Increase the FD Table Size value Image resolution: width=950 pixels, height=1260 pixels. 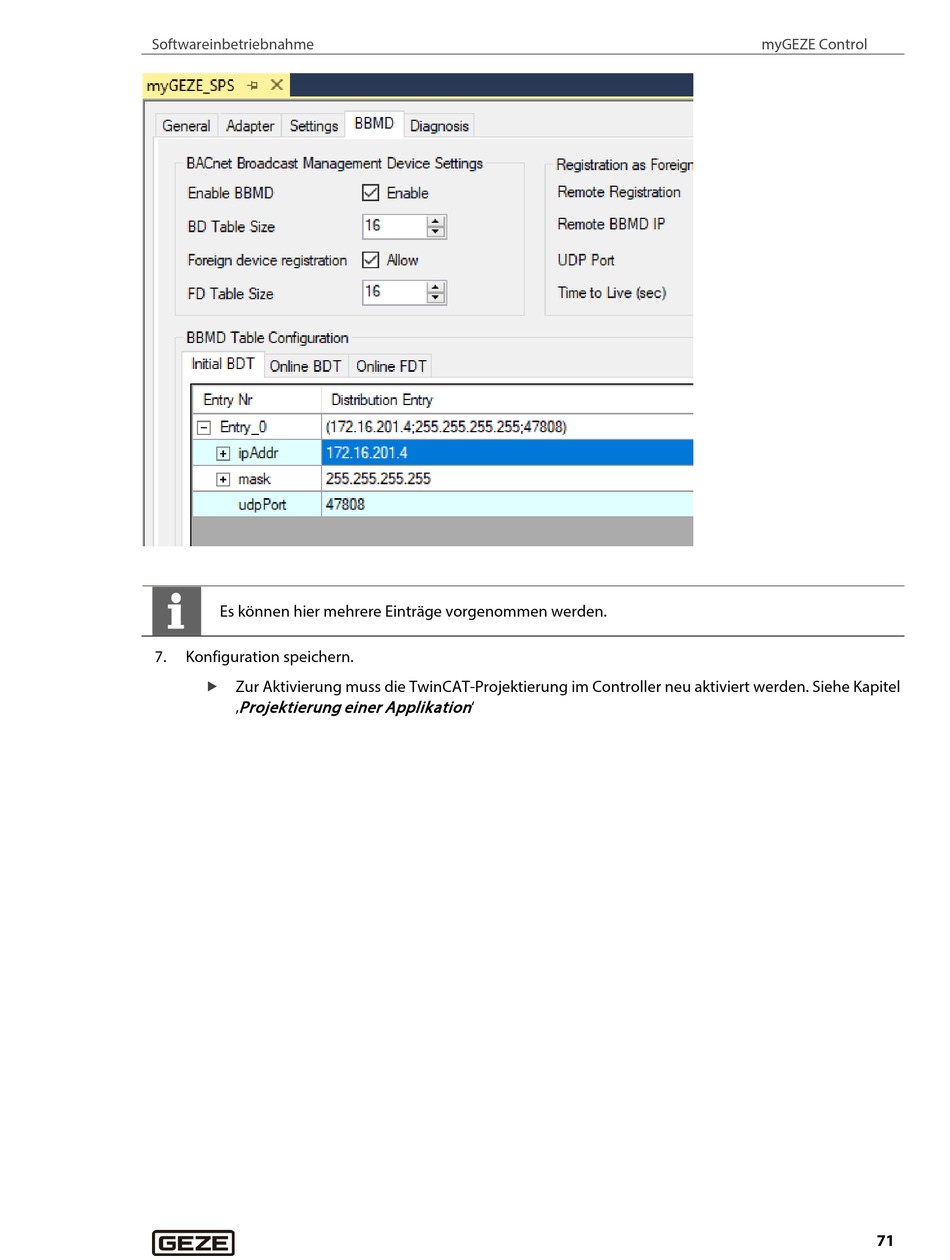(435, 287)
